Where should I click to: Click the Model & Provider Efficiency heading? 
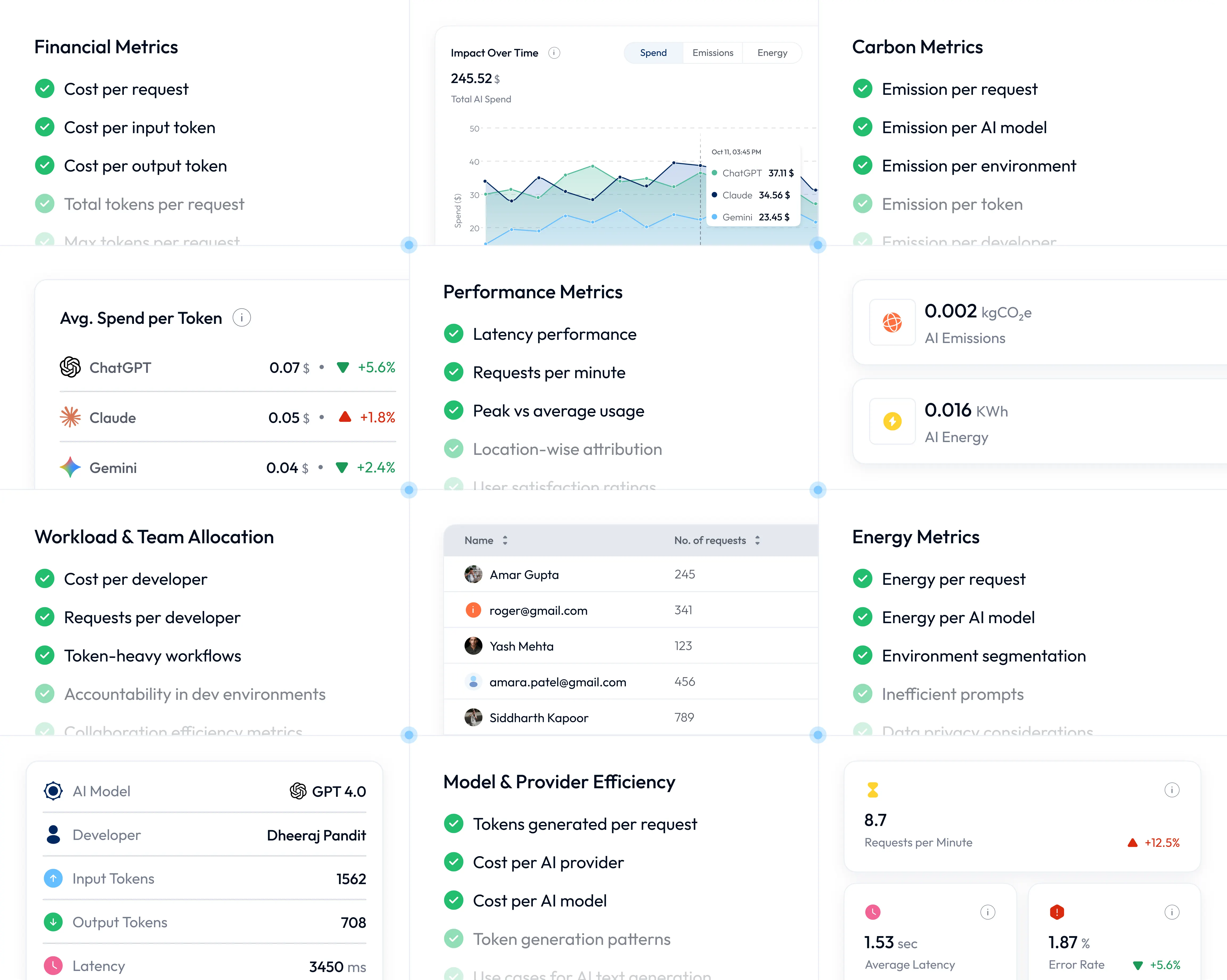point(559,782)
